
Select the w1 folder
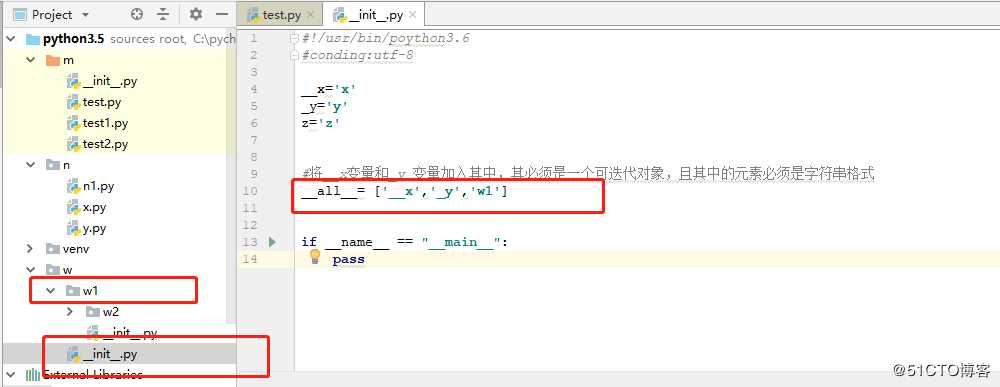(91, 291)
